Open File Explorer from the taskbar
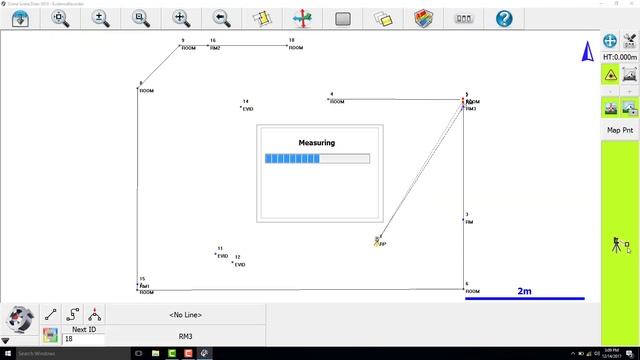Screen dimensions: 640x360 pos(156,353)
